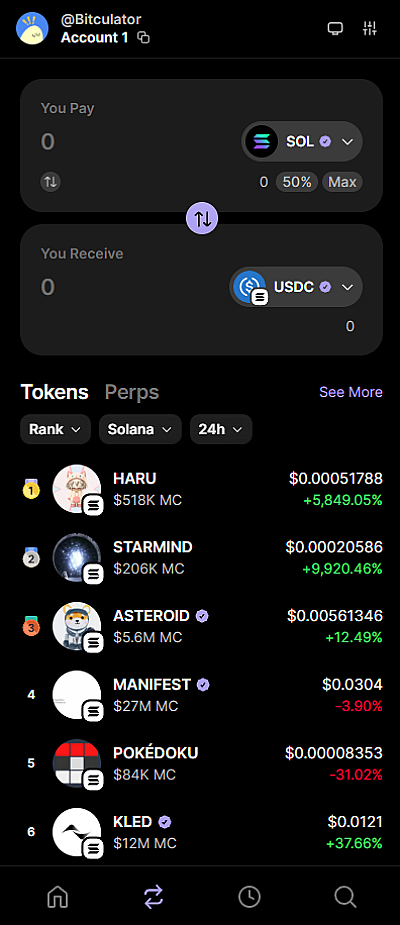Open the See More link

pos(351,392)
